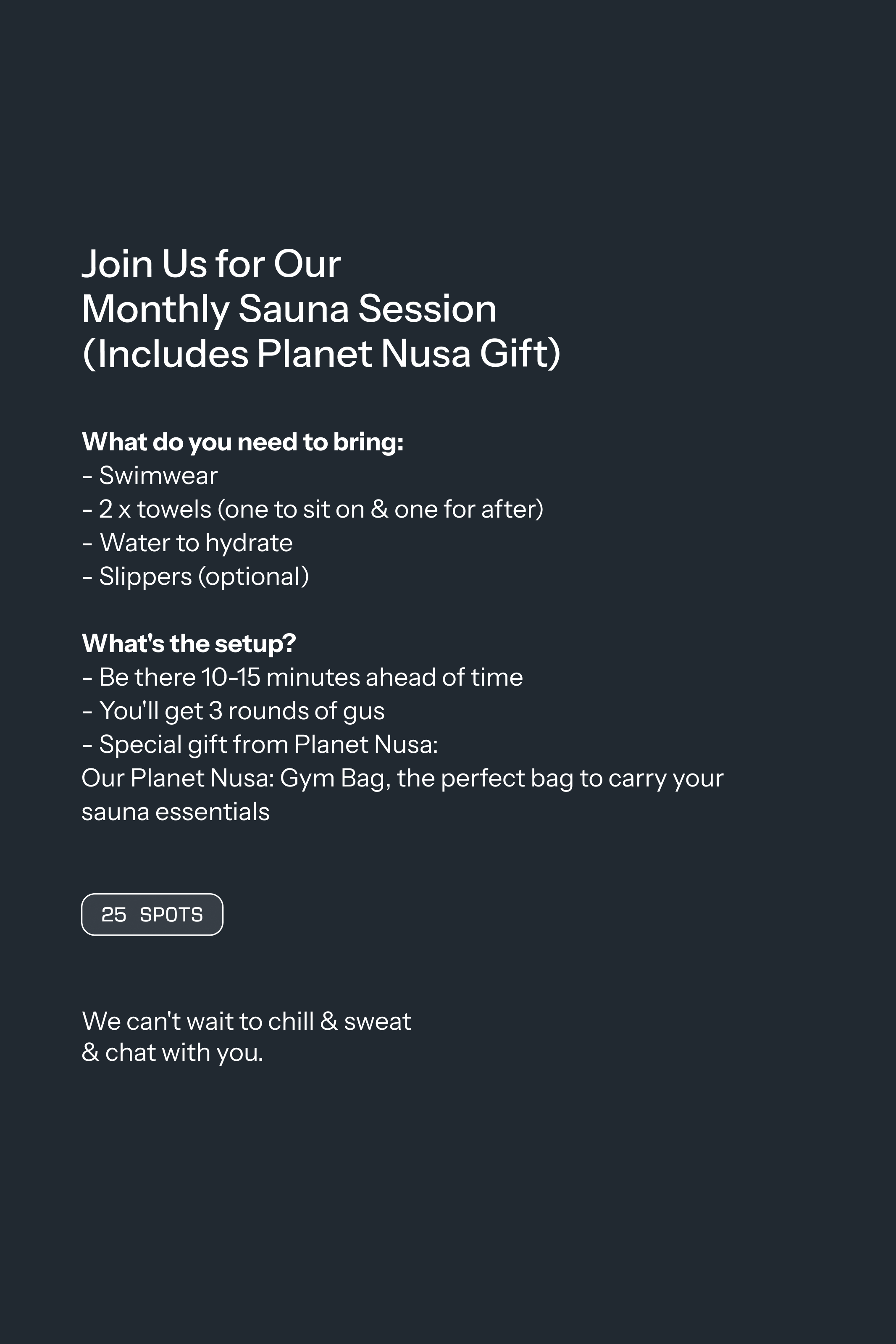
Task: Click the "Our Planet Nusa: Gym Bag" sentence
Action: point(402,778)
